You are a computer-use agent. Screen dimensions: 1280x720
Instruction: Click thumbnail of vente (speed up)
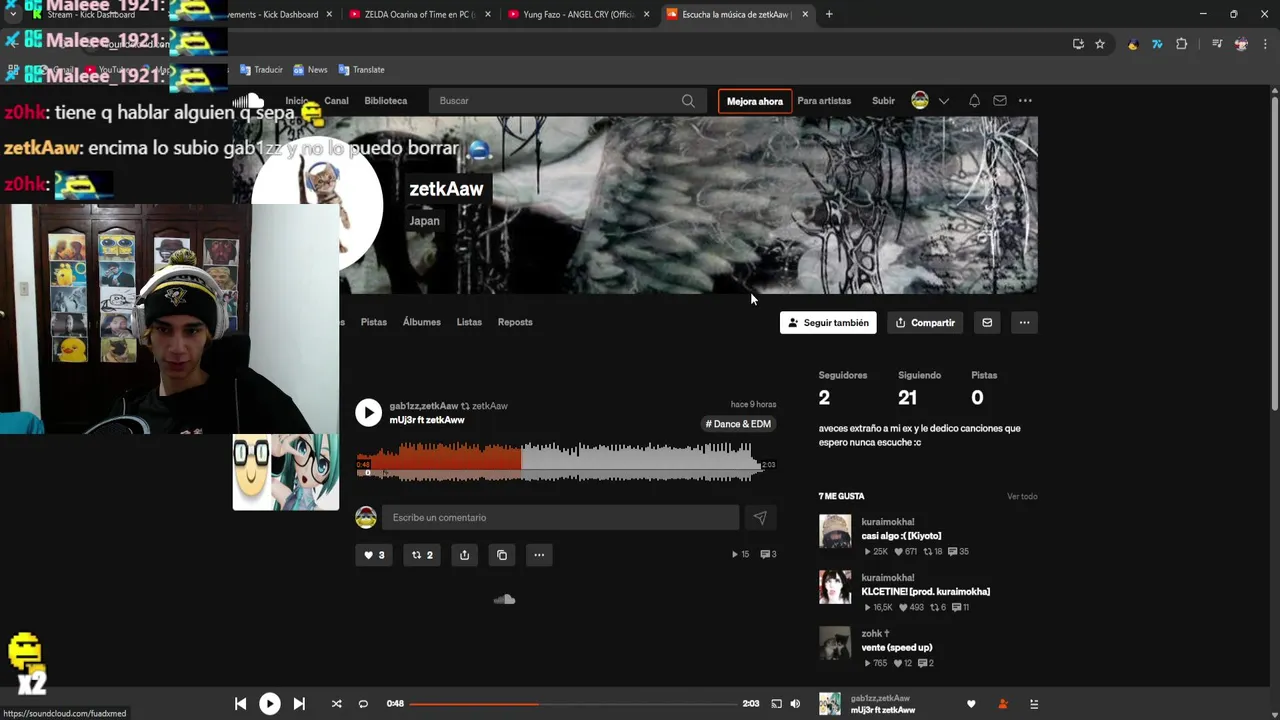click(x=835, y=643)
